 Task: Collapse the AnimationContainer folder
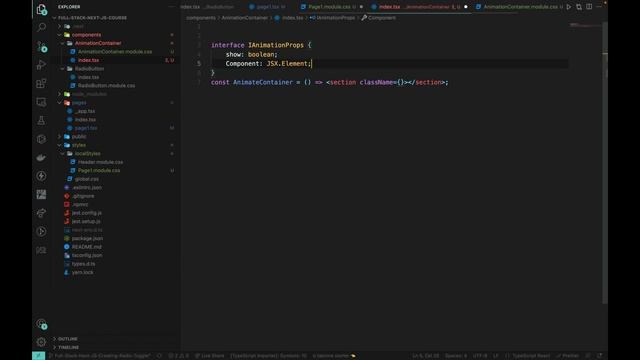point(98,43)
